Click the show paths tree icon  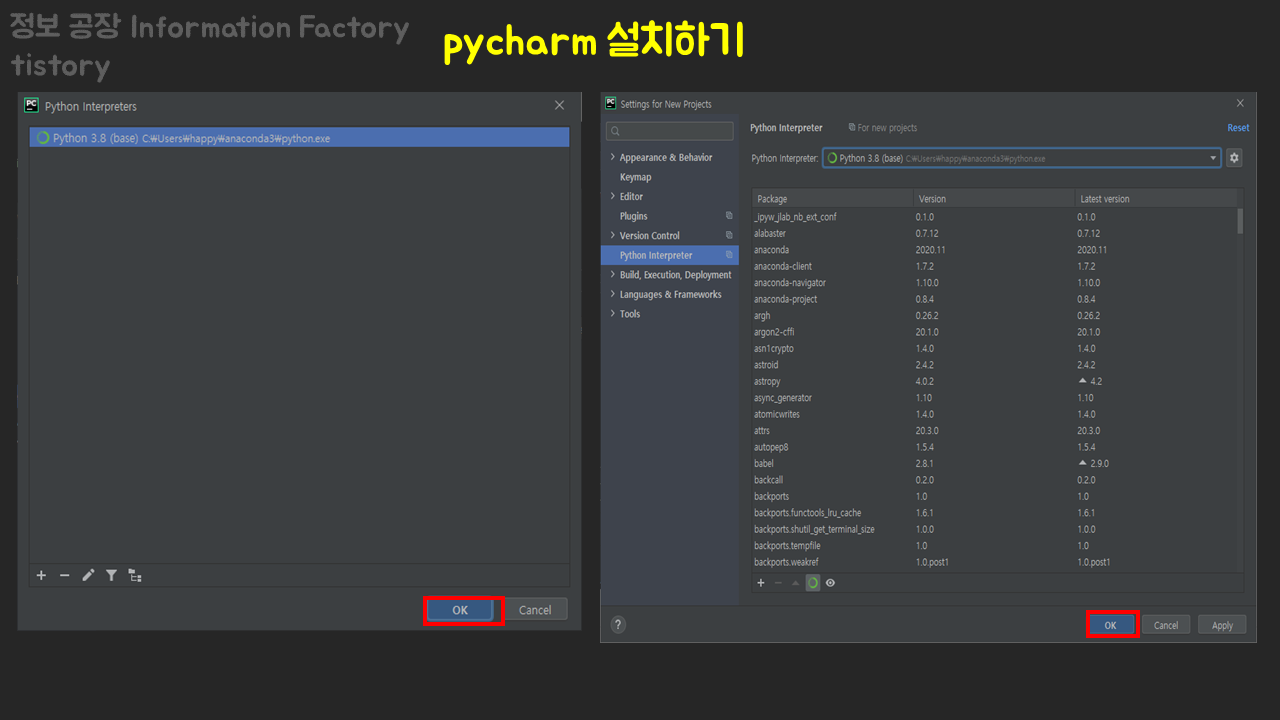click(x=135, y=575)
